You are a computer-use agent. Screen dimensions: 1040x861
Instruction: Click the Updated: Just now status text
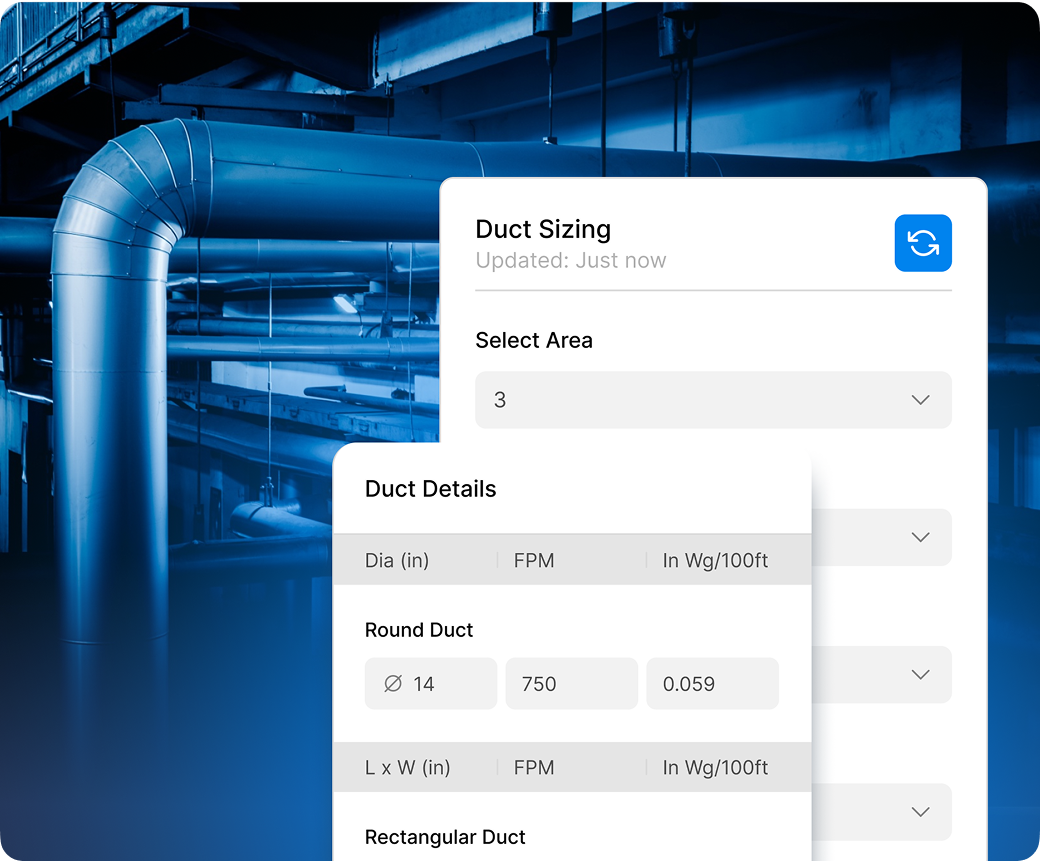point(570,261)
